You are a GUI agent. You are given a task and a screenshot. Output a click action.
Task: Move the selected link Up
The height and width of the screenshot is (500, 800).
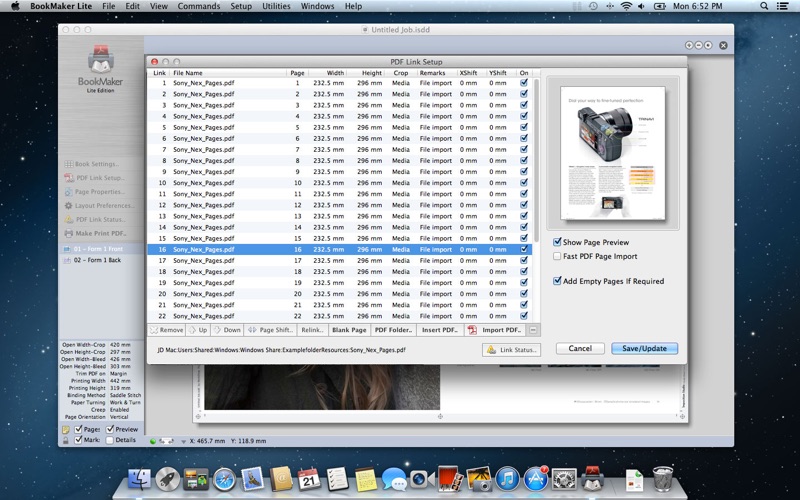(197, 330)
